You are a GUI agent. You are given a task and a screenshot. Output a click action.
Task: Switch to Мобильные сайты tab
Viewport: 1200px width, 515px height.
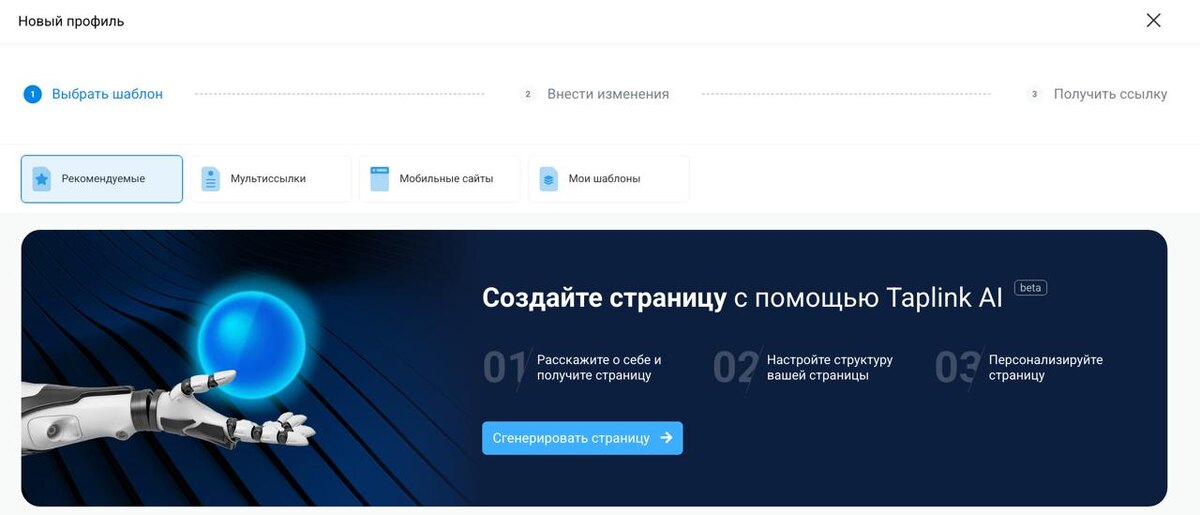[440, 179]
